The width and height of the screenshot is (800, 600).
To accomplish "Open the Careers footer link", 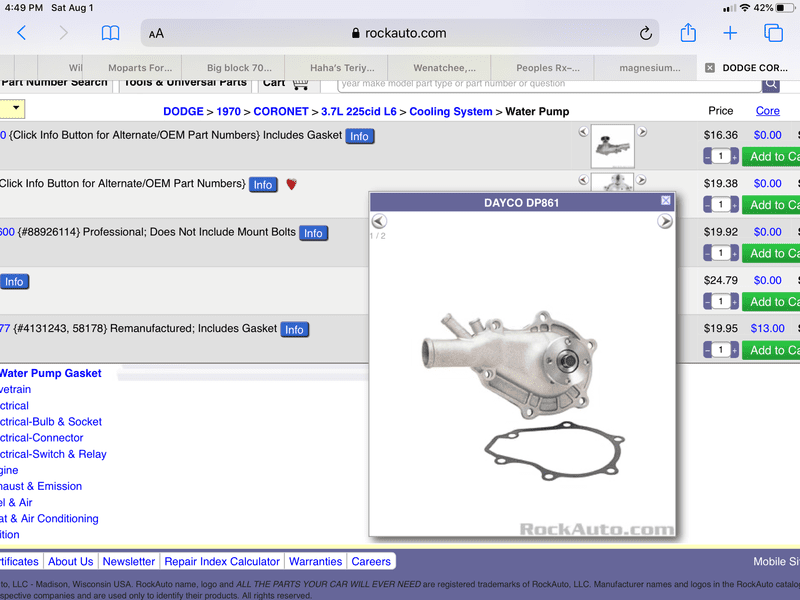I will pyautogui.click(x=371, y=562).
